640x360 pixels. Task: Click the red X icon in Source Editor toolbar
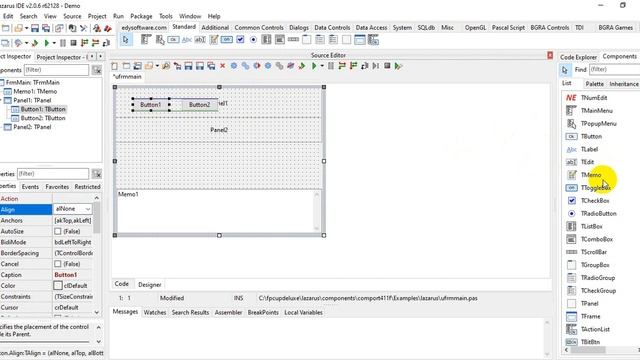click(x=222, y=66)
